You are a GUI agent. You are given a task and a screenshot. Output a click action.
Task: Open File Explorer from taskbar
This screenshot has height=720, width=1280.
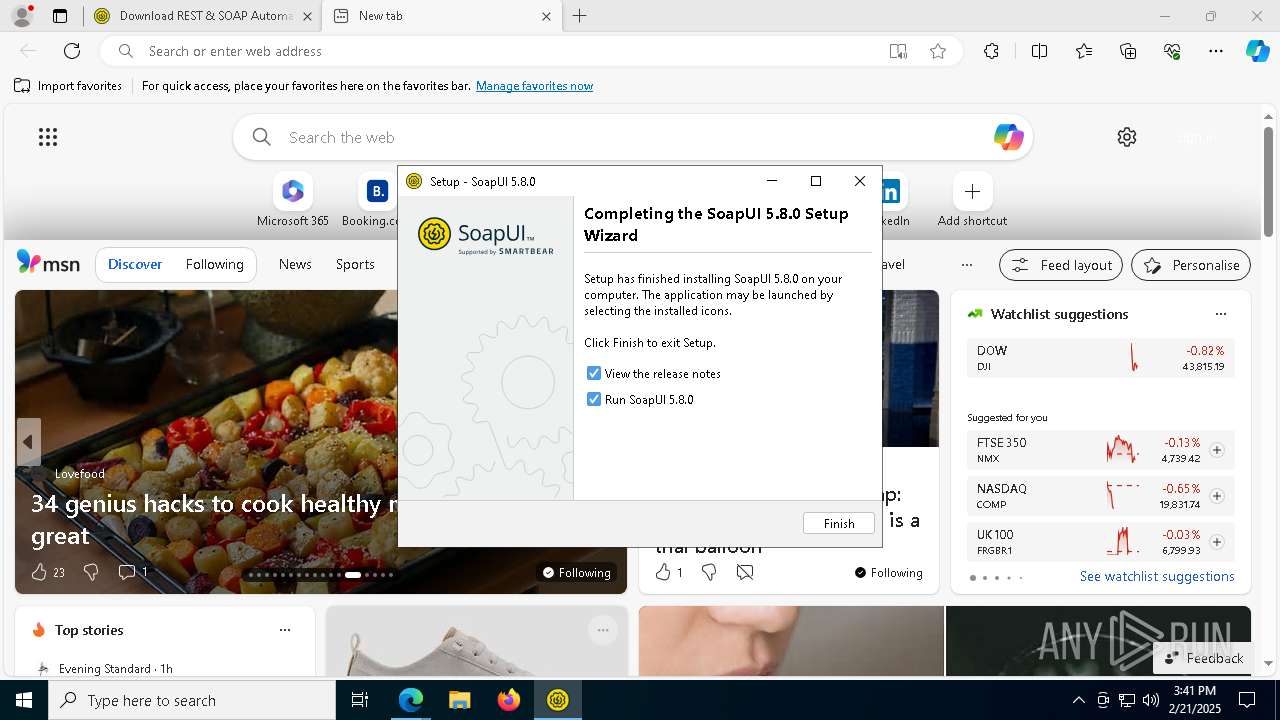coord(459,700)
